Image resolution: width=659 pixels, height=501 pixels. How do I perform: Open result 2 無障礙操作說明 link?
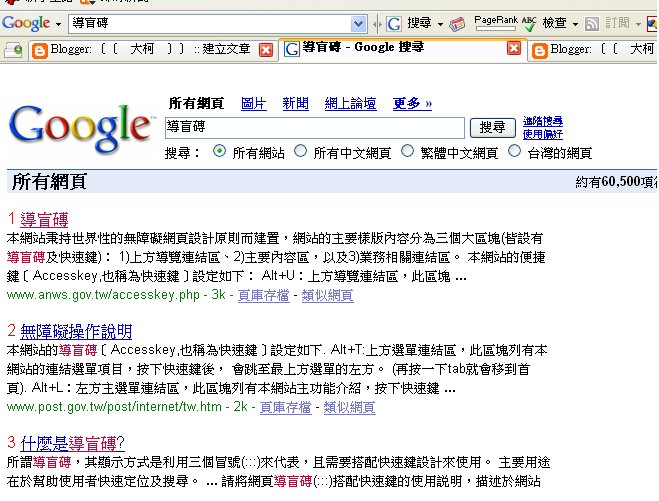[76, 332]
